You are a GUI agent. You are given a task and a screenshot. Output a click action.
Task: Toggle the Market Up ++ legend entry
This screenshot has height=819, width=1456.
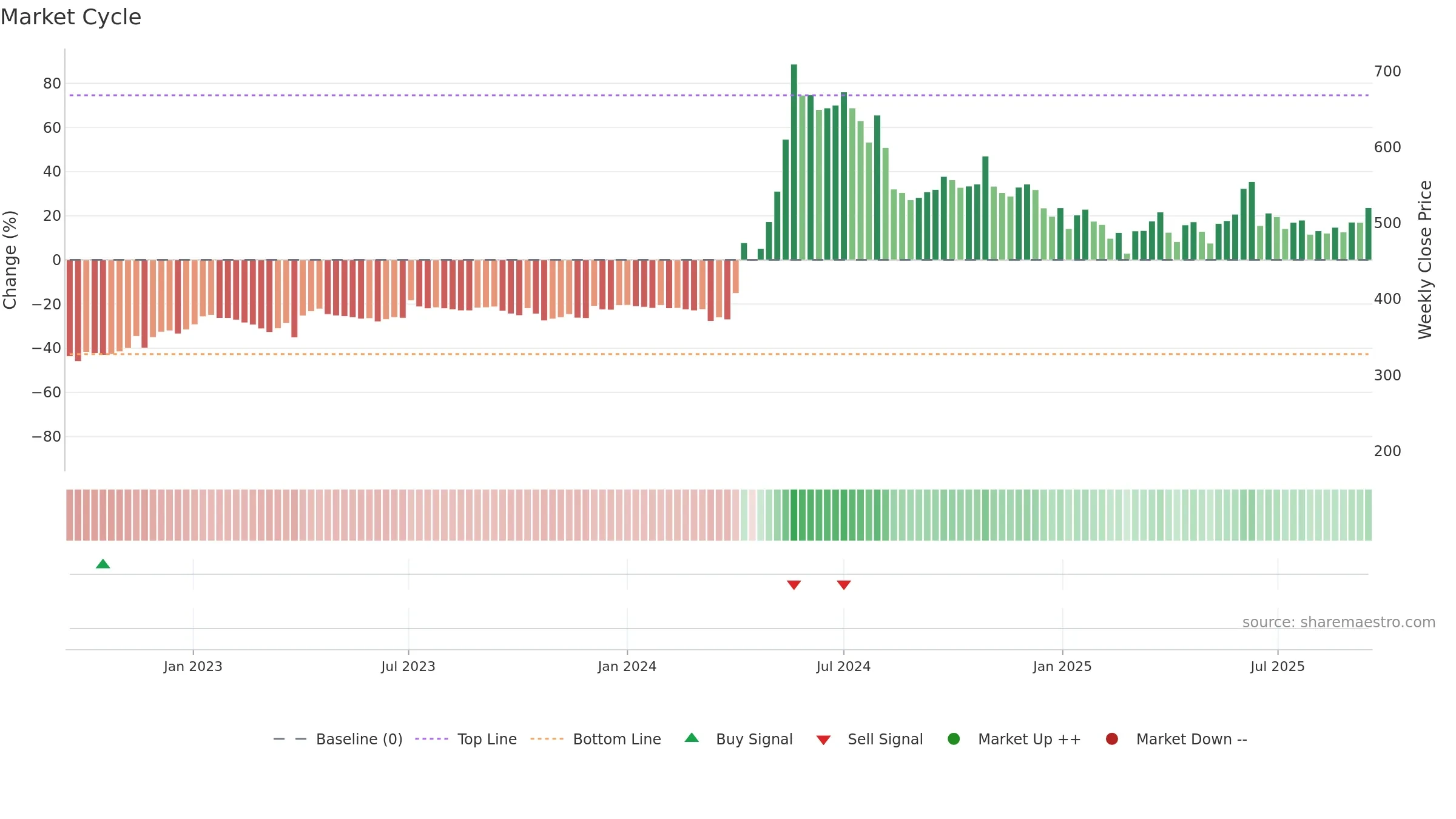tap(1014, 739)
